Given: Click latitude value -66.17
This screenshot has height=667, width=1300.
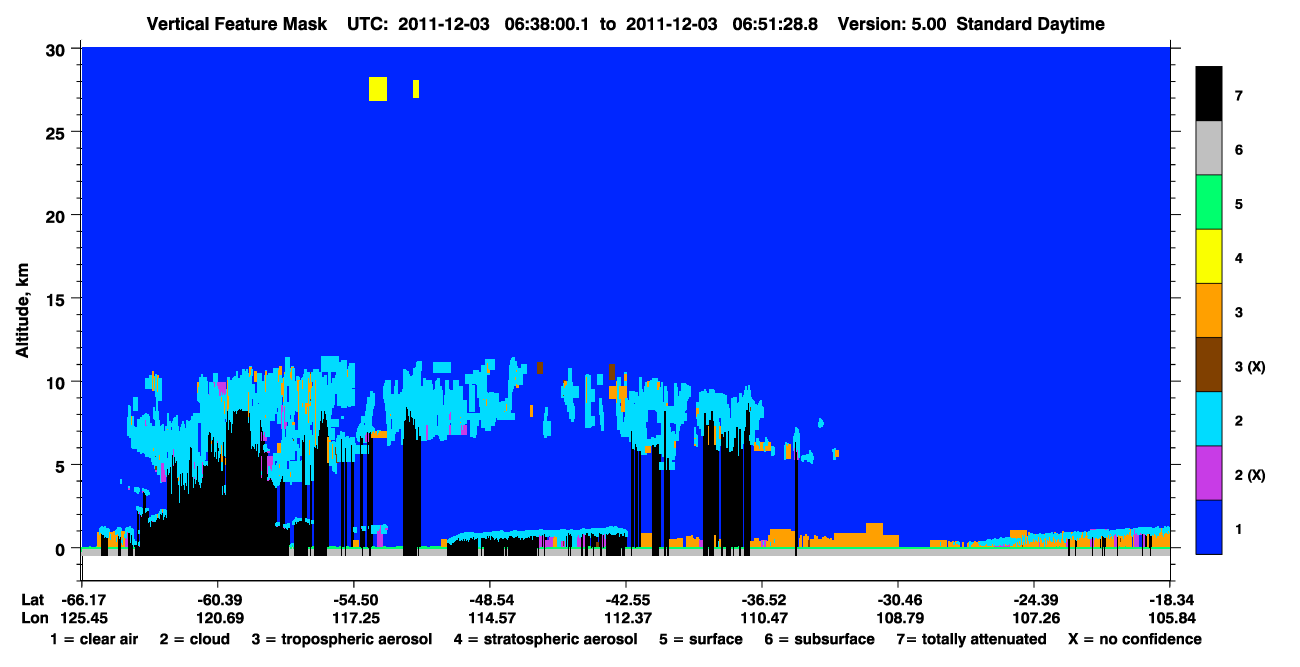Looking at the screenshot, I should (82, 600).
